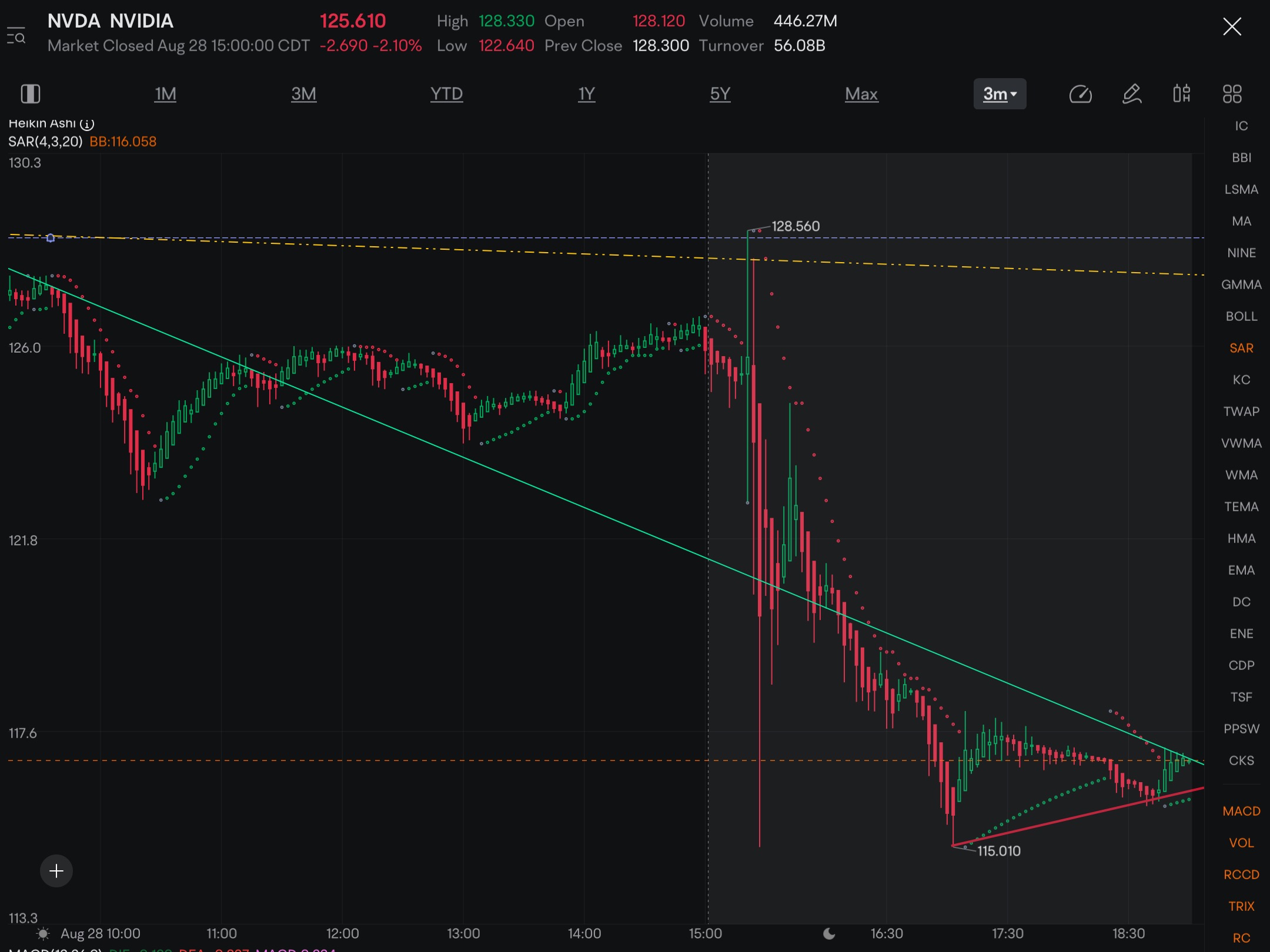Viewport: 1270px width, 952px height.
Task: Click the Prev Close 128.300 value
Action: coord(661,46)
